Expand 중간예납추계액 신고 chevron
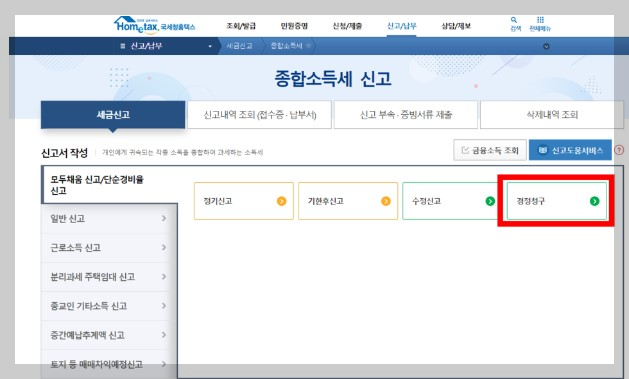629x379 pixels. (164, 335)
